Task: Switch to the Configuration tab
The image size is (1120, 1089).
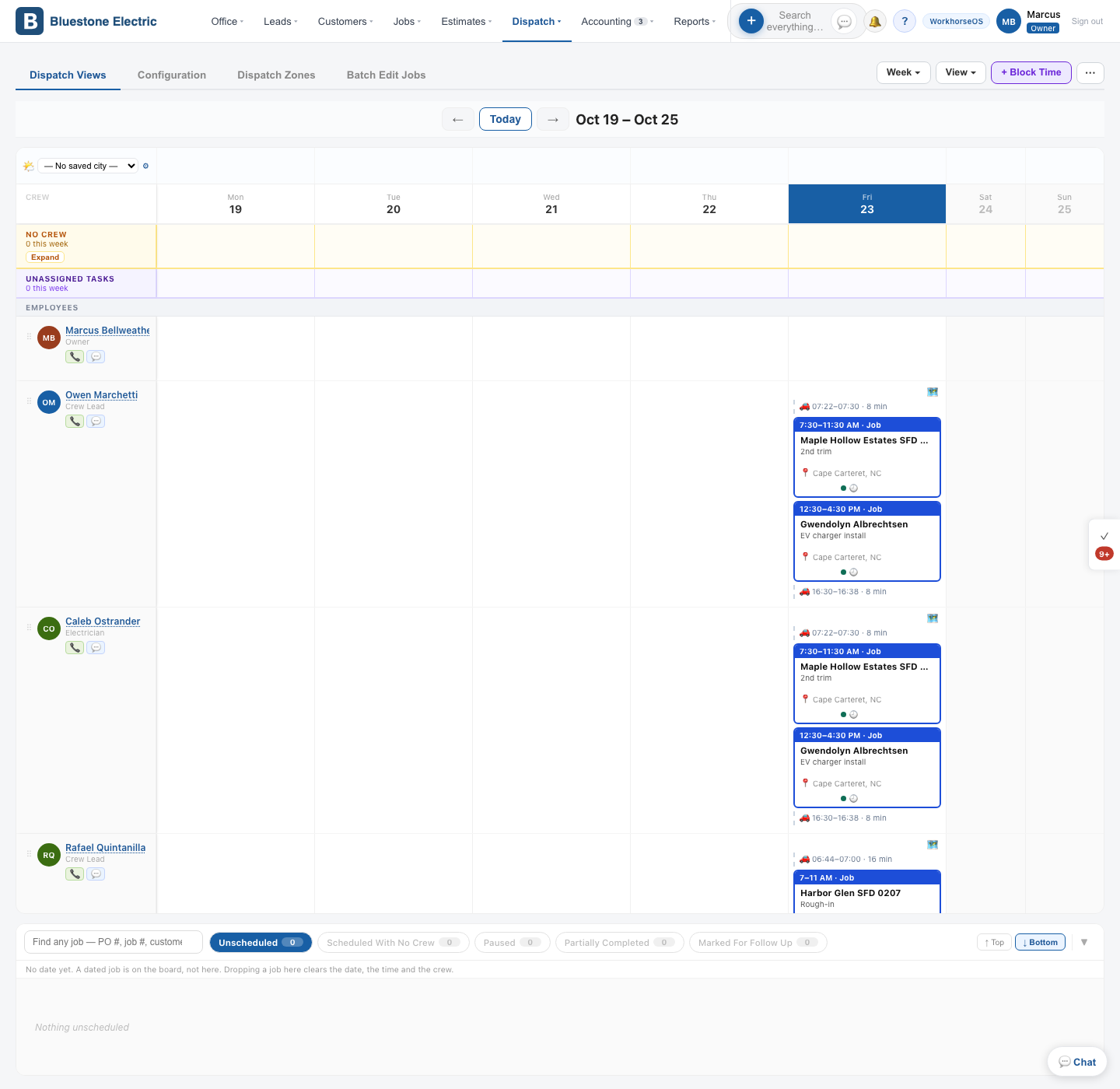Action: tap(172, 75)
